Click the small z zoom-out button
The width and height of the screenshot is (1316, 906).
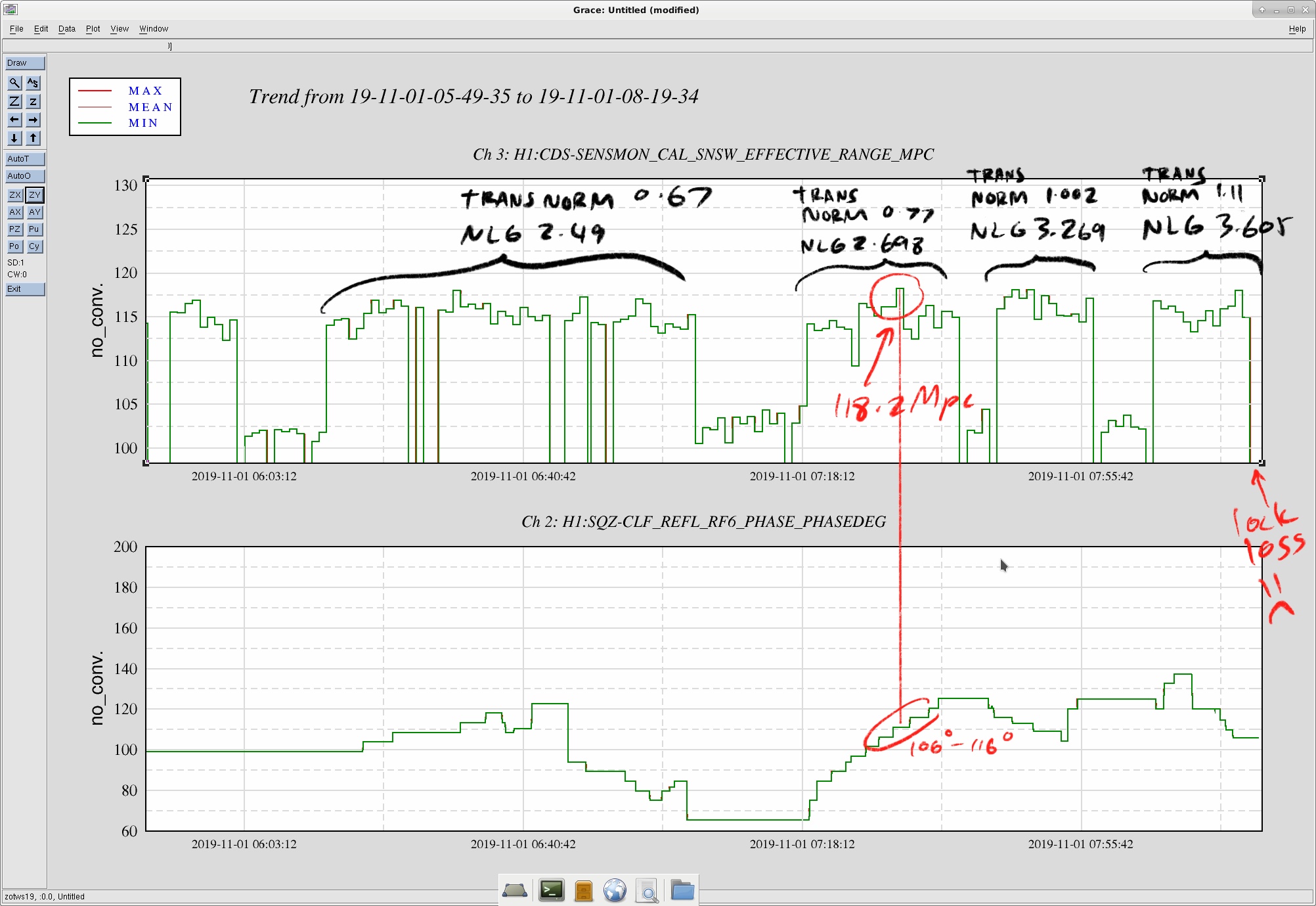(x=33, y=101)
